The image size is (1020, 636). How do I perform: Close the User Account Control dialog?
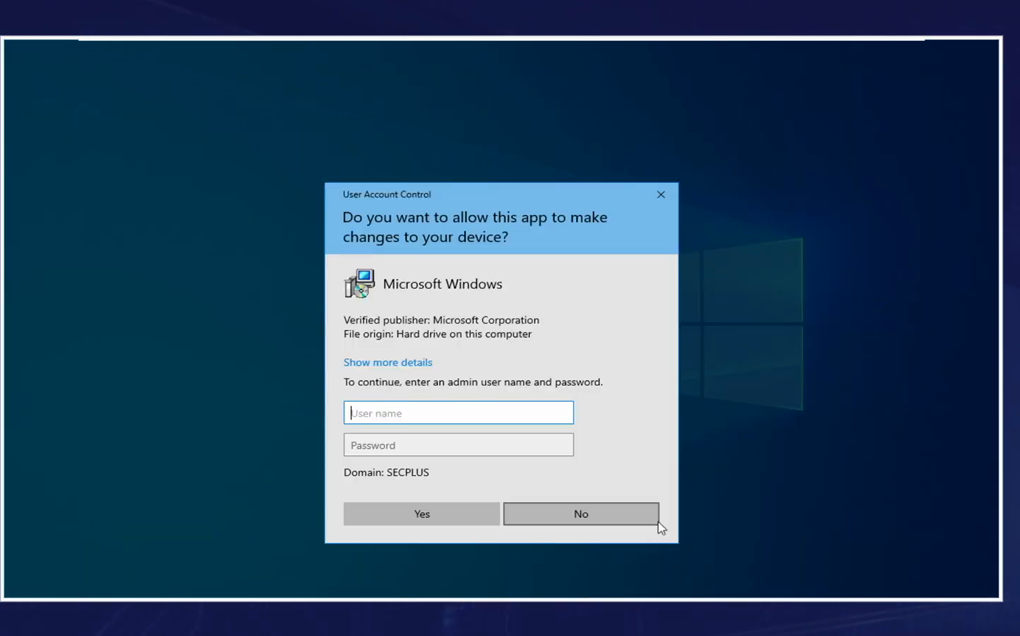click(x=660, y=195)
